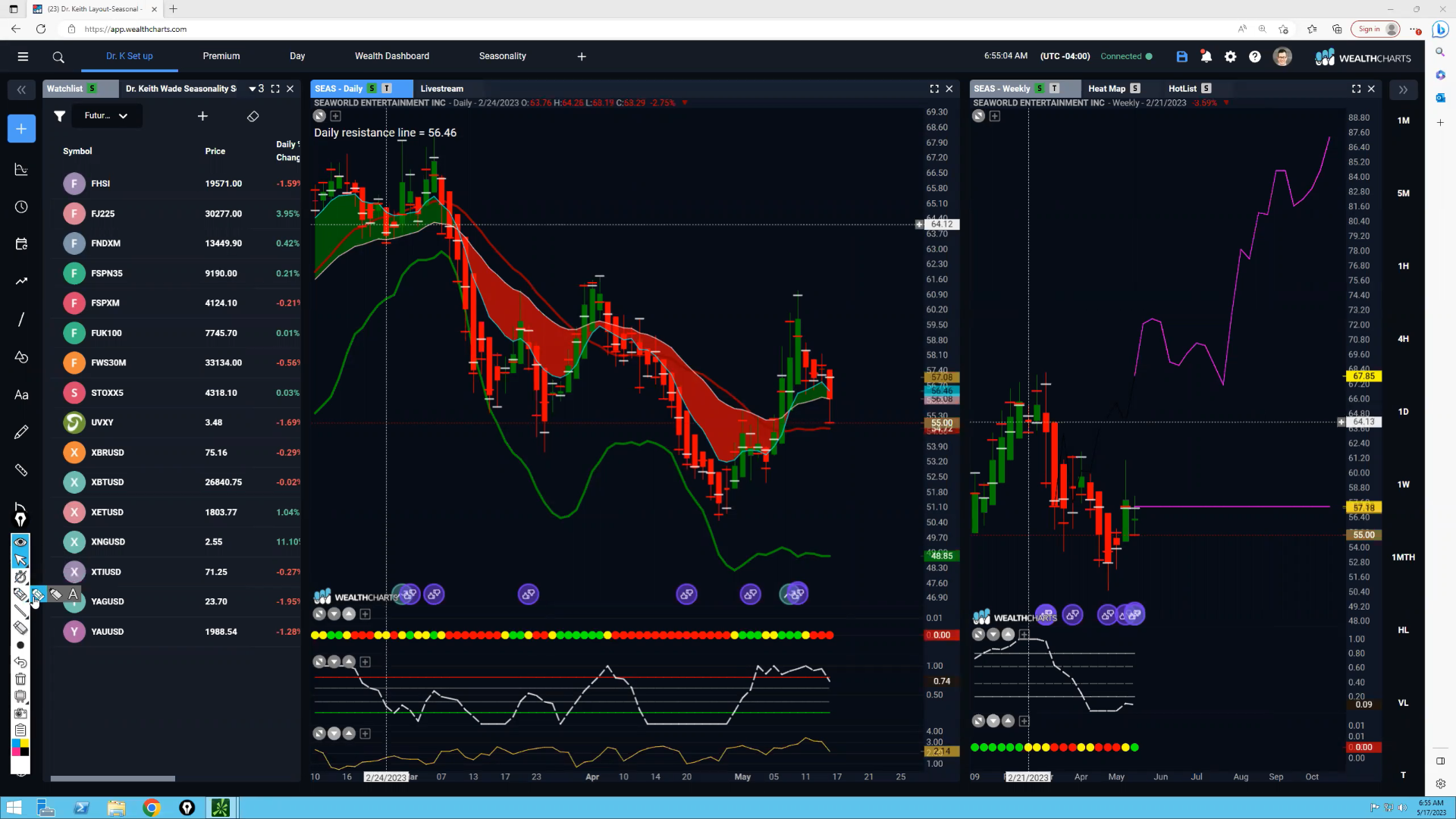1456x819 pixels.
Task: Click the down arrow on the dots indicator pane
Action: tap(334, 614)
